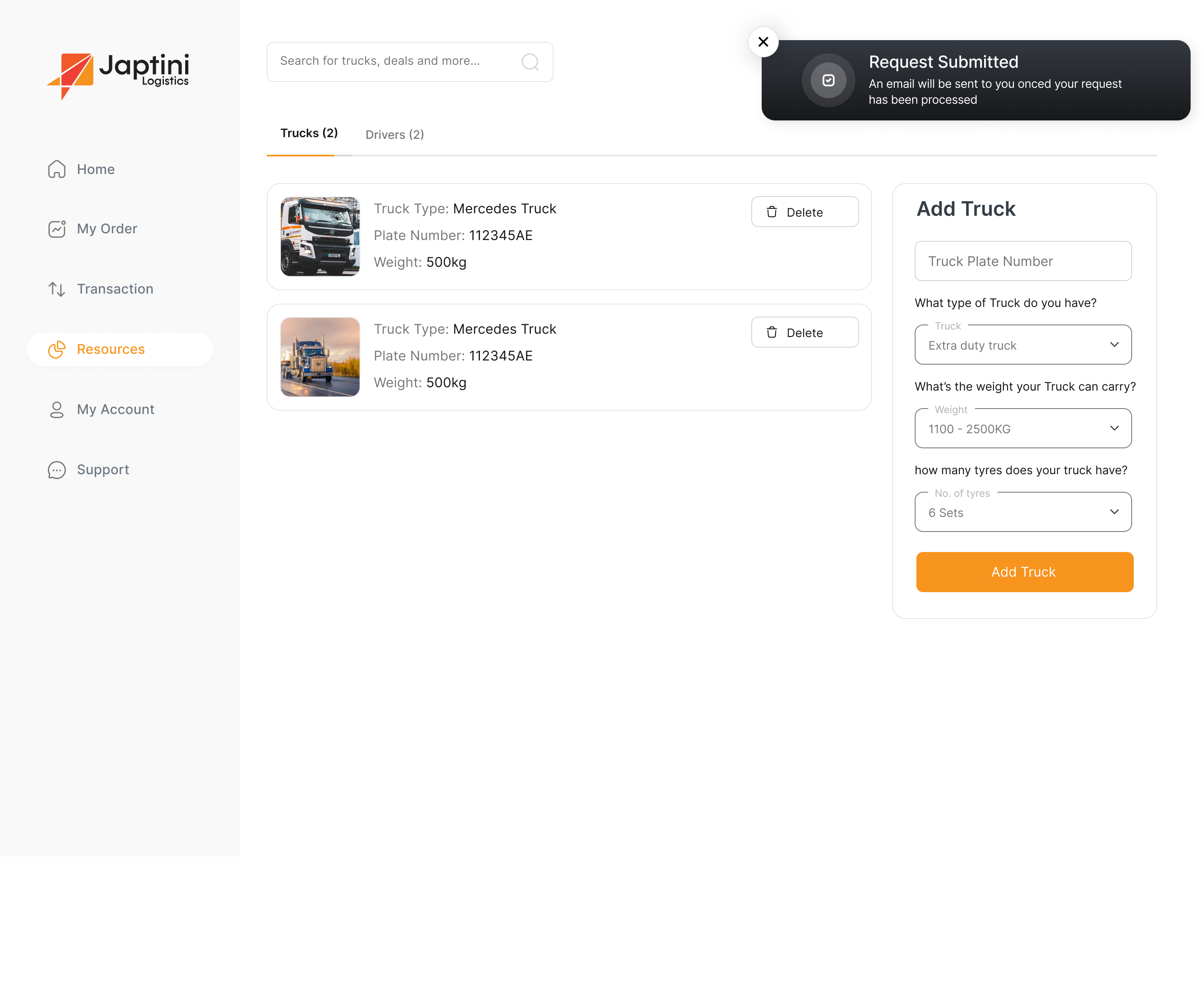Open the No. of tyres dropdown
This screenshot has height=1007, width=1204.
point(1023,512)
